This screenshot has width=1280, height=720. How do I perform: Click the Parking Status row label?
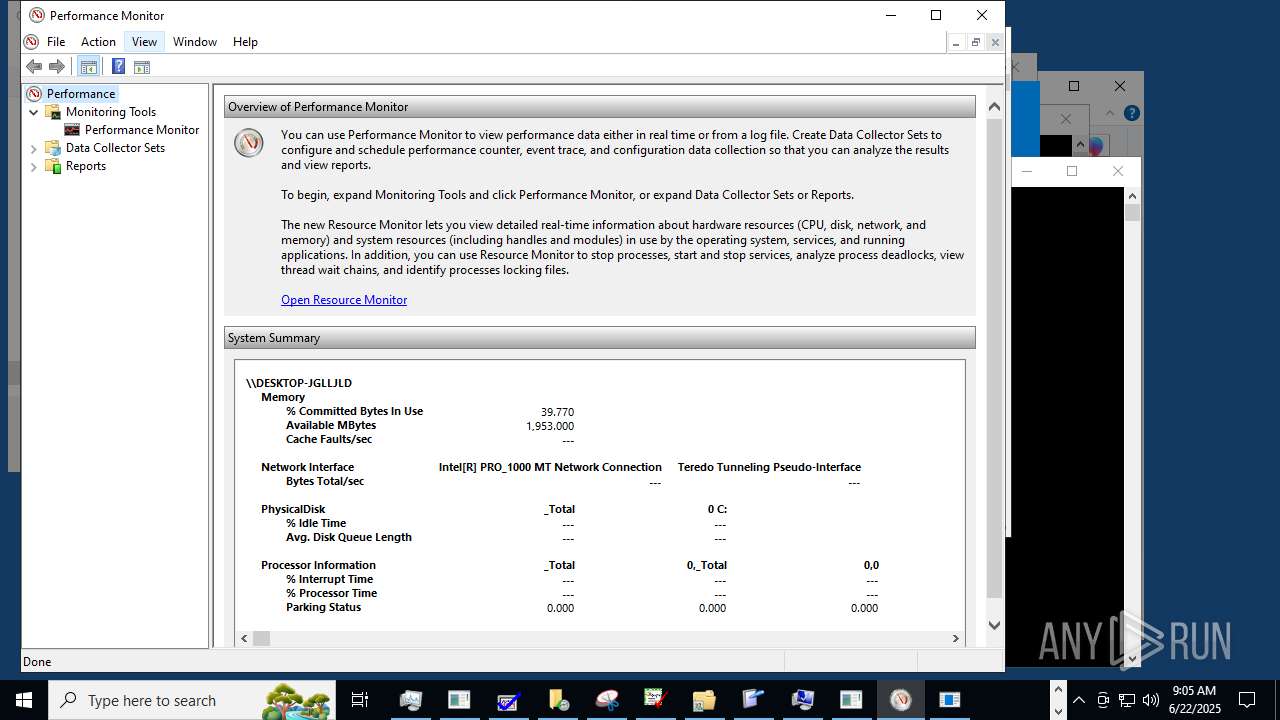pos(323,607)
